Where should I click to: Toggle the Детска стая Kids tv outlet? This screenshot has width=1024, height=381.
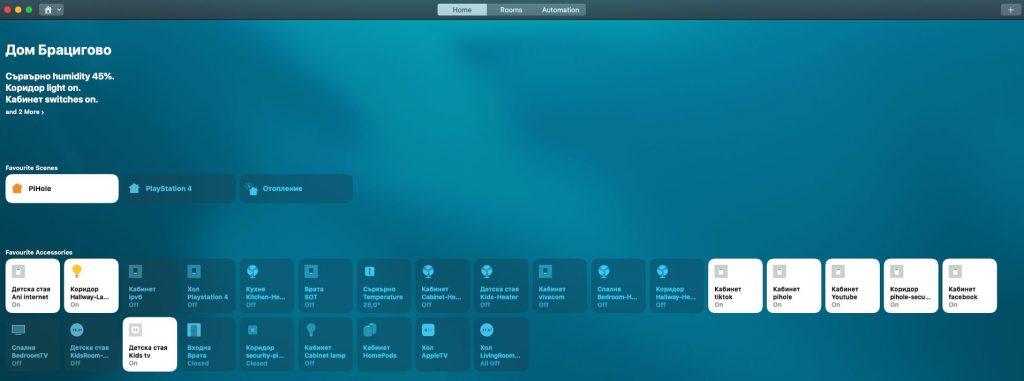(150, 344)
